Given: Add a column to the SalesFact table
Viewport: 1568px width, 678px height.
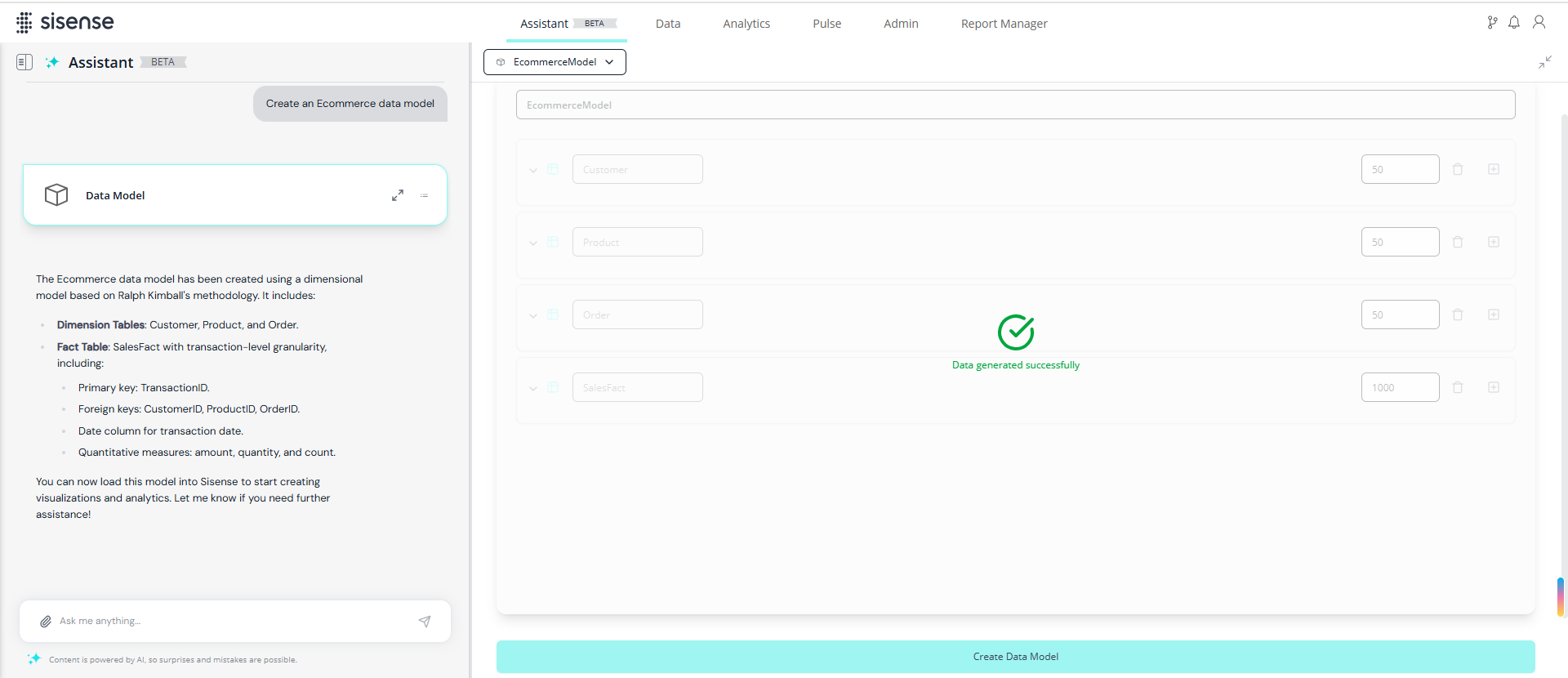Looking at the screenshot, I should coord(1493,387).
